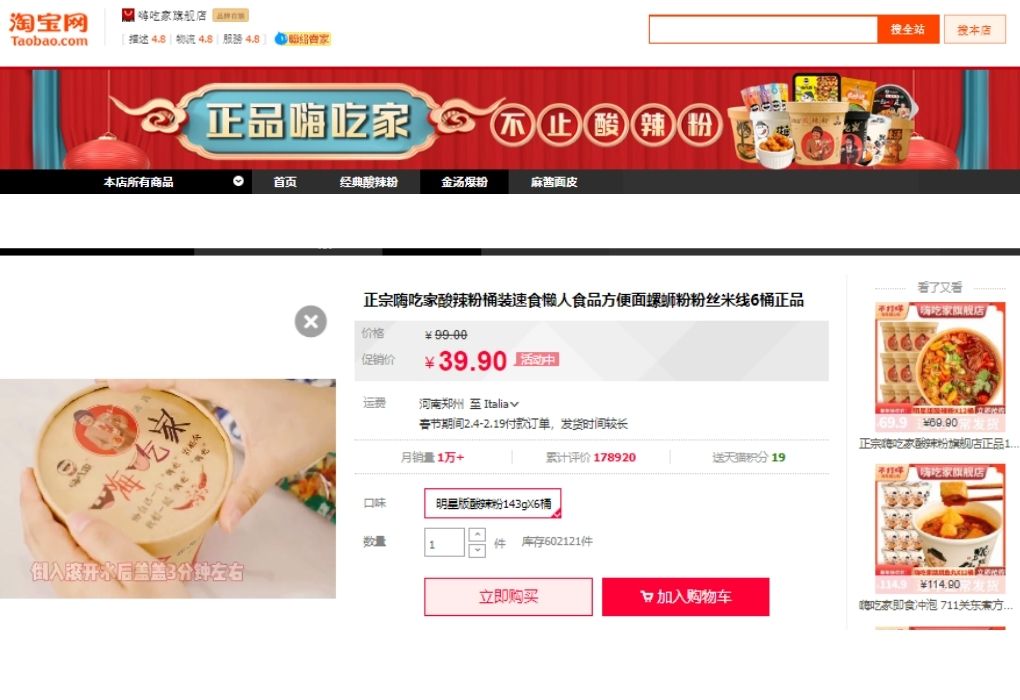Screen dimensions: 1020x700
Task: Click the search input field
Action: pos(763,29)
